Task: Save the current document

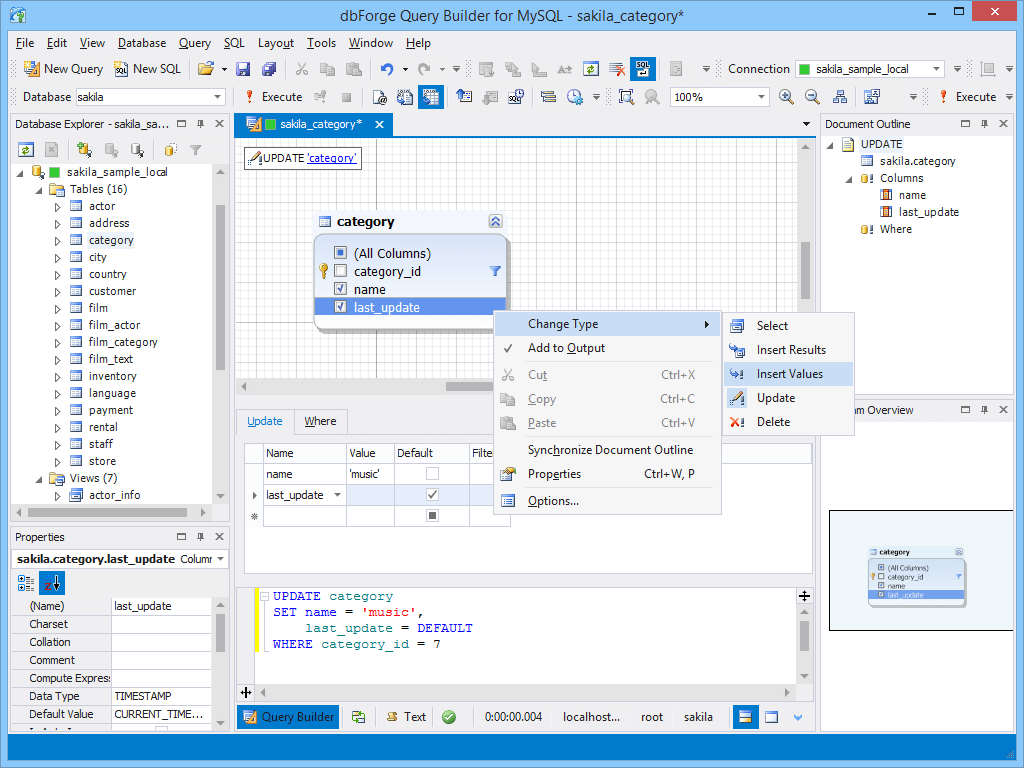Action: click(243, 68)
